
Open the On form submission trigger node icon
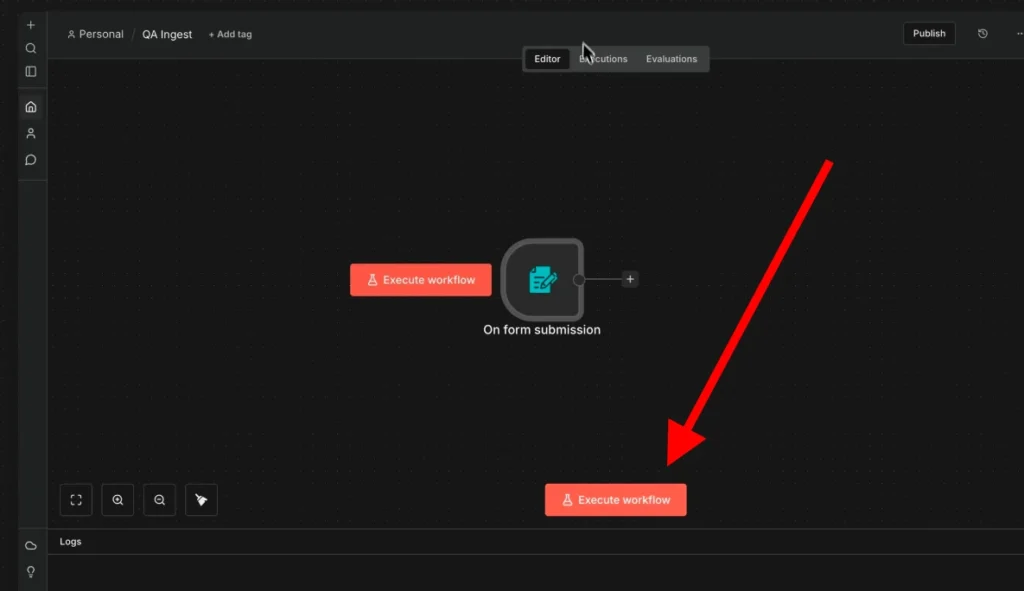coord(543,280)
